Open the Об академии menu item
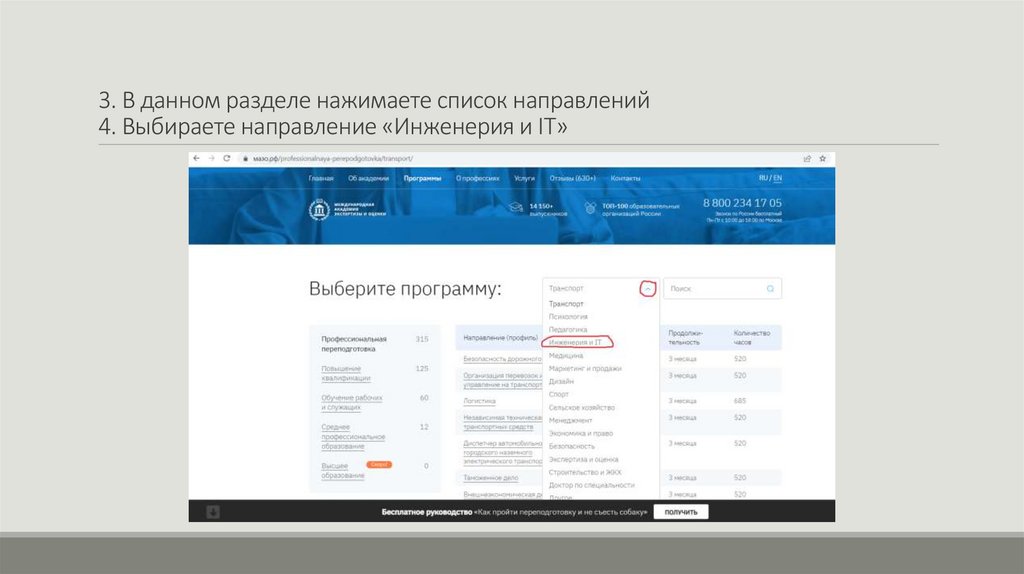 click(x=368, y=178)
